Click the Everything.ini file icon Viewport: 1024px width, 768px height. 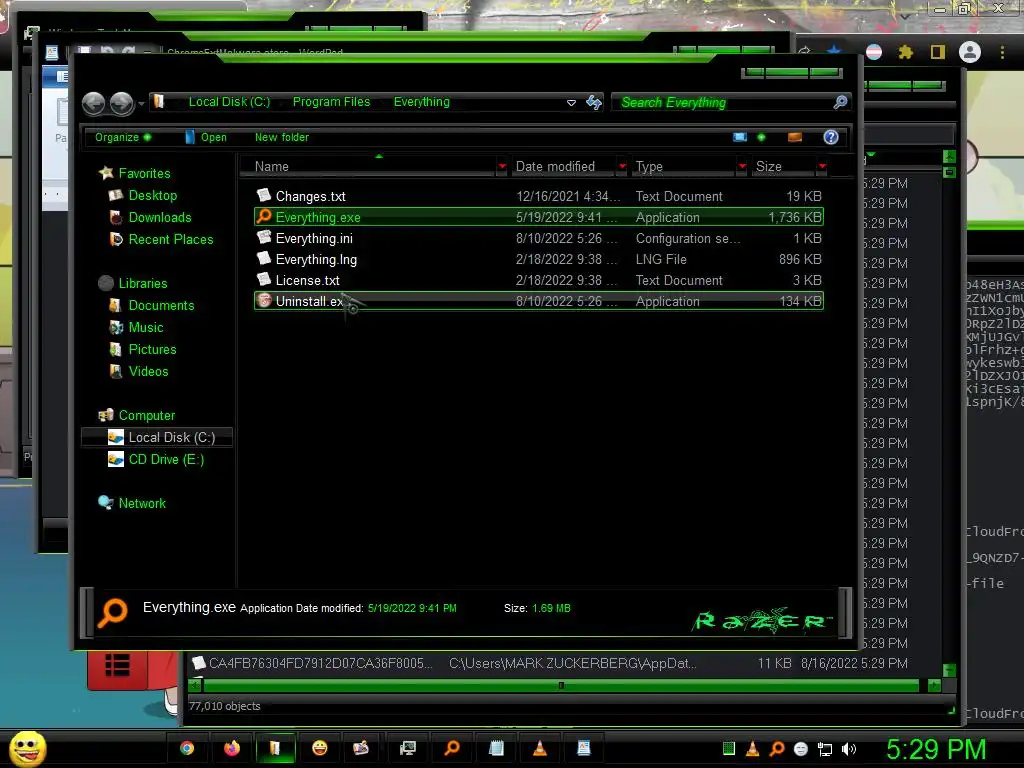[x=264, y=238]
